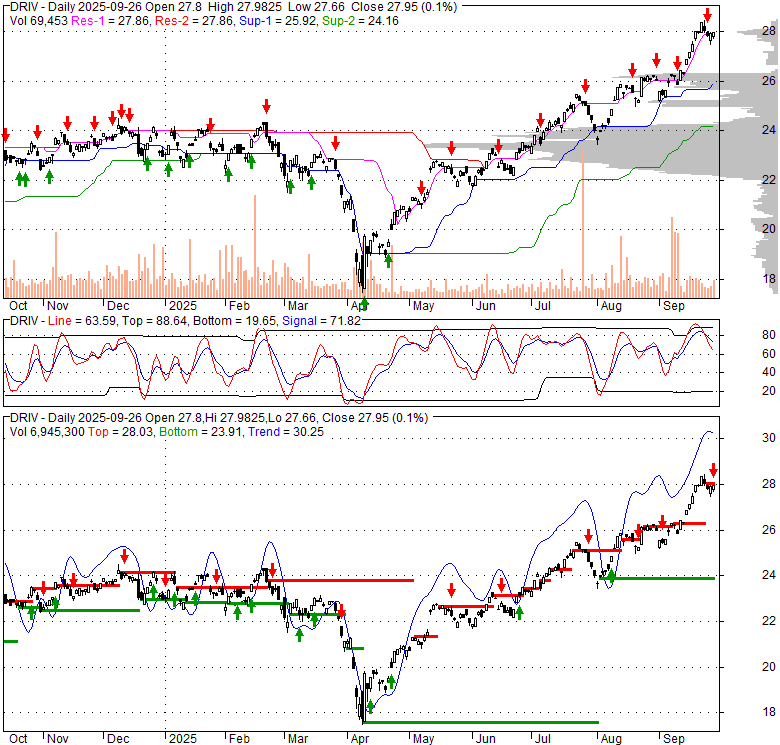
Task: Click the 'Top = 88.64' oscillator label
Action: [155, 321]
